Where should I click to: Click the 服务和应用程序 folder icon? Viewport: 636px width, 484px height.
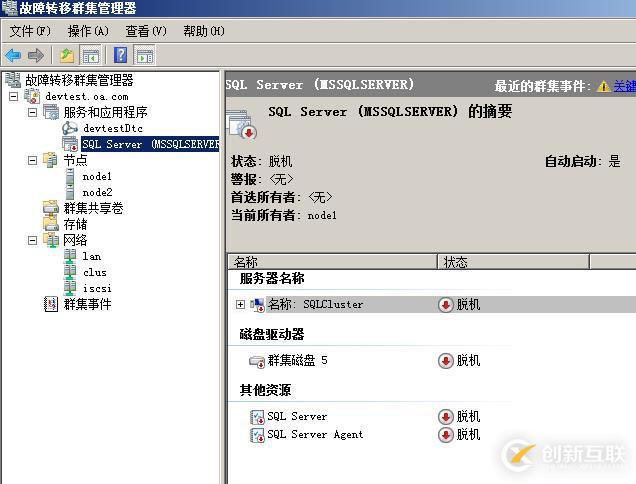51,112
